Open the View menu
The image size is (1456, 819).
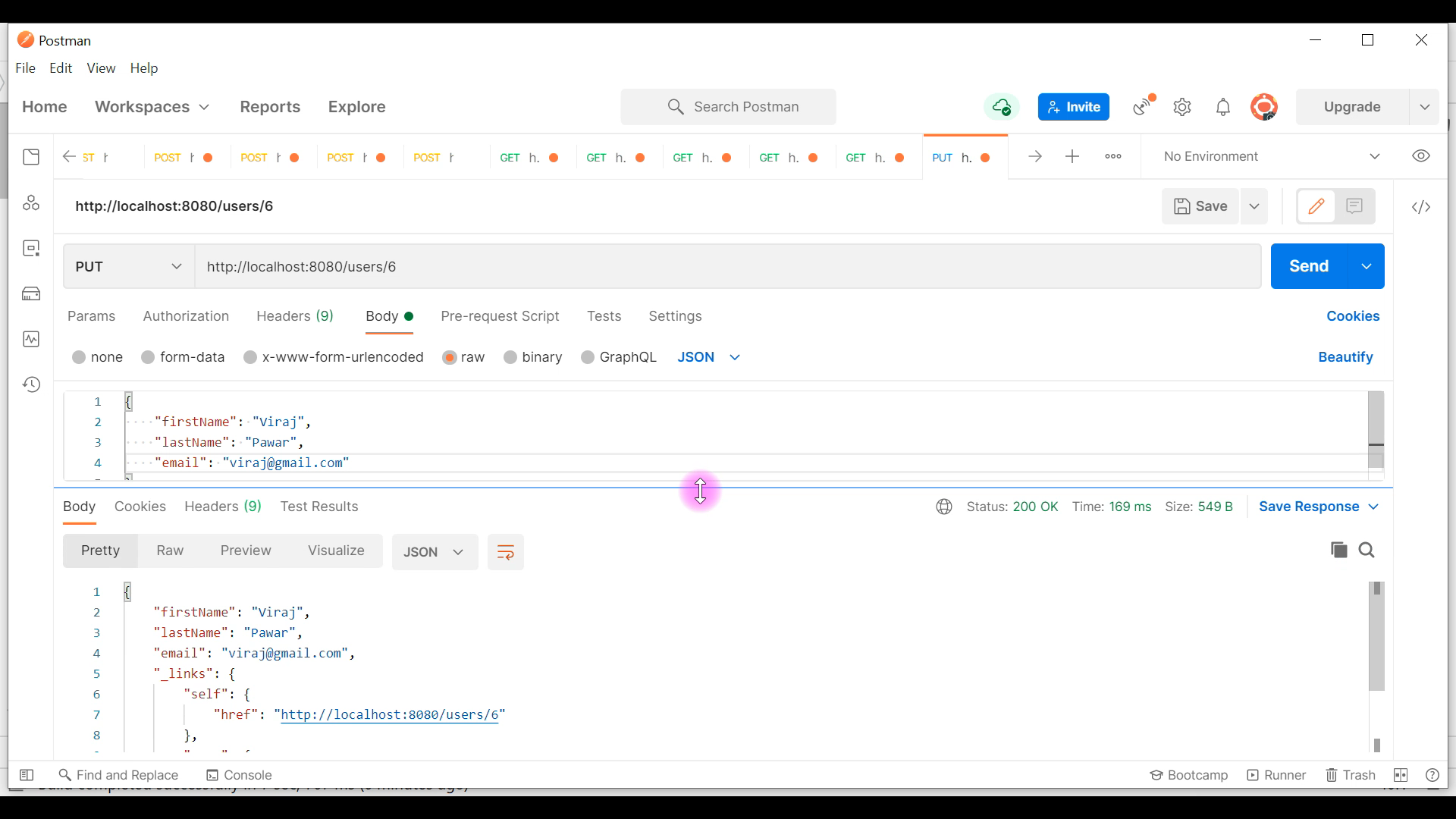(101, 68)
